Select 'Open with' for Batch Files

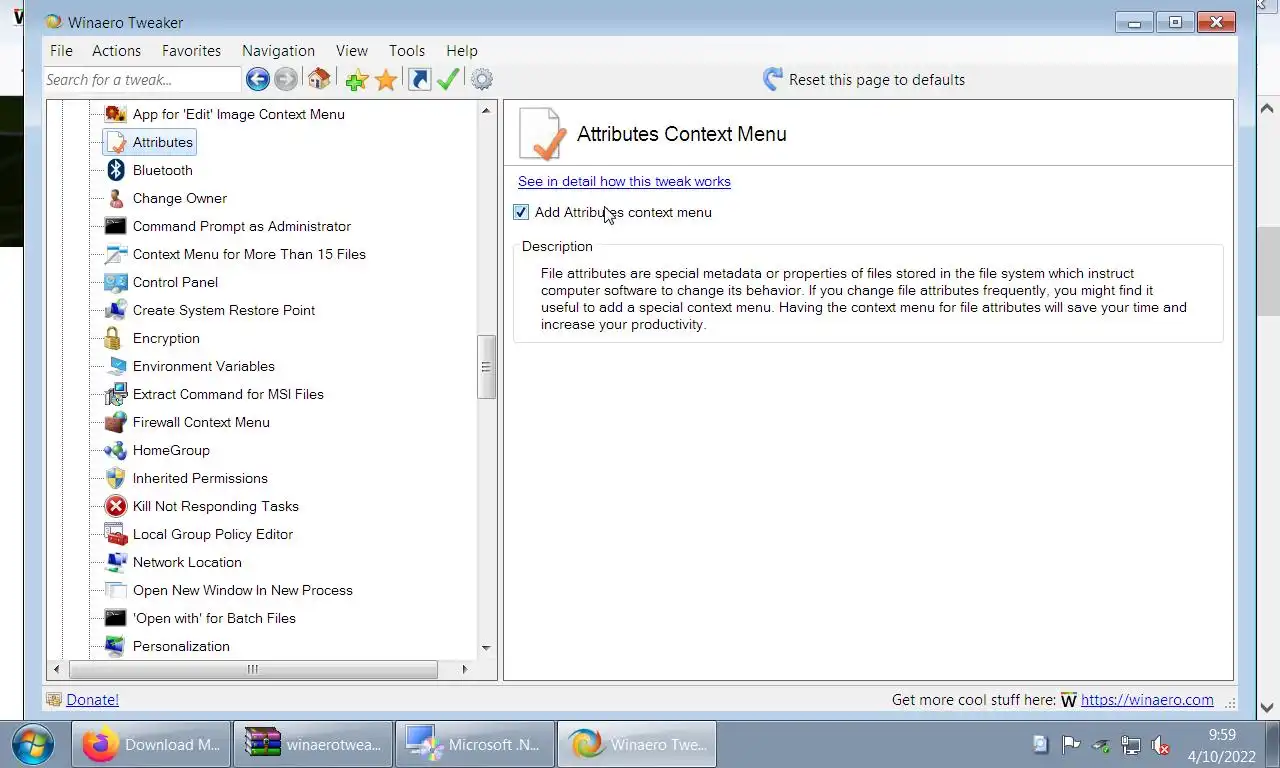(x=214, y=618)
